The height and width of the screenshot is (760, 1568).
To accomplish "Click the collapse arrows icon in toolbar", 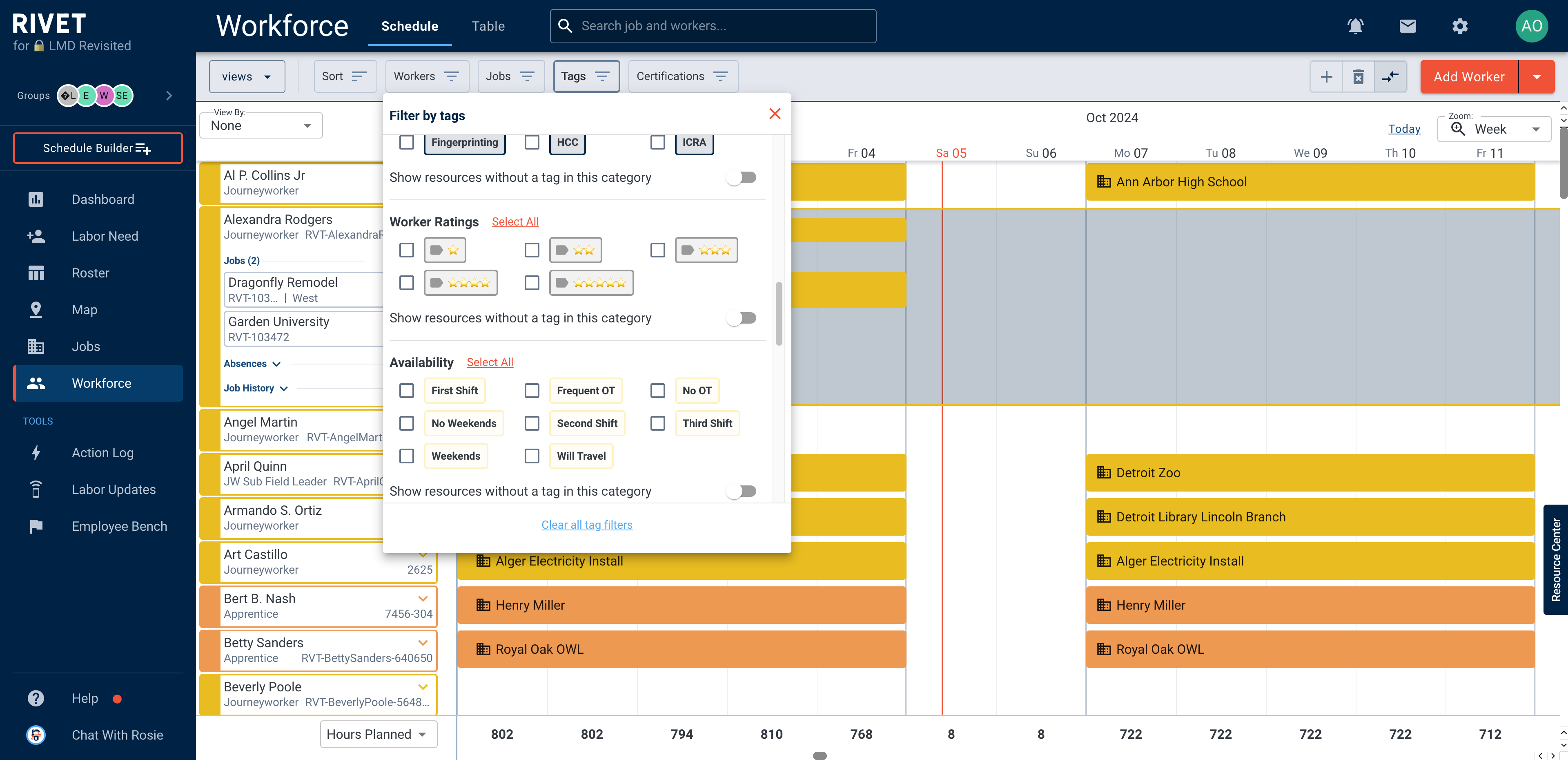I will 1390,77.
